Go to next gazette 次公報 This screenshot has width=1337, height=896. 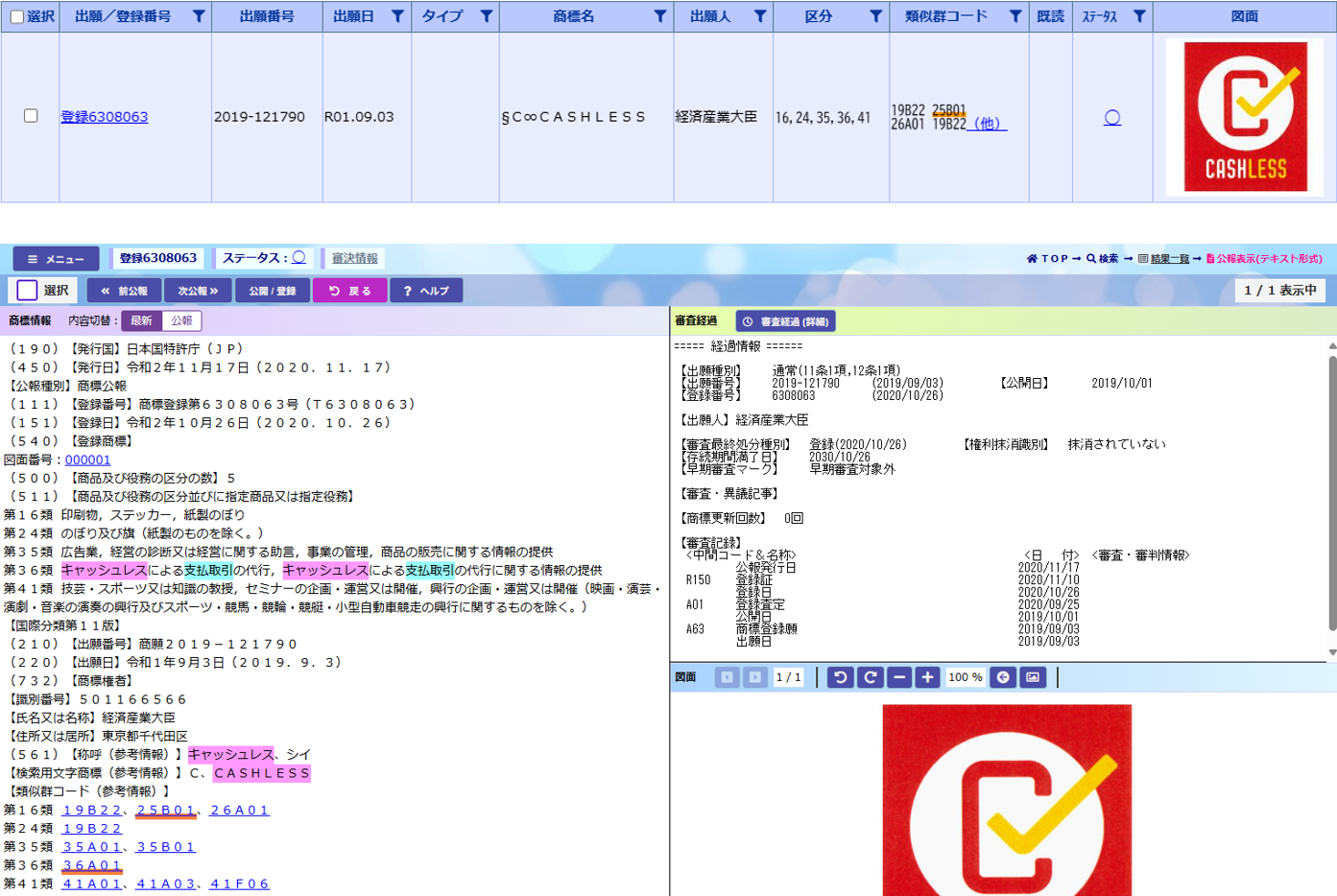tap(198, 290)
